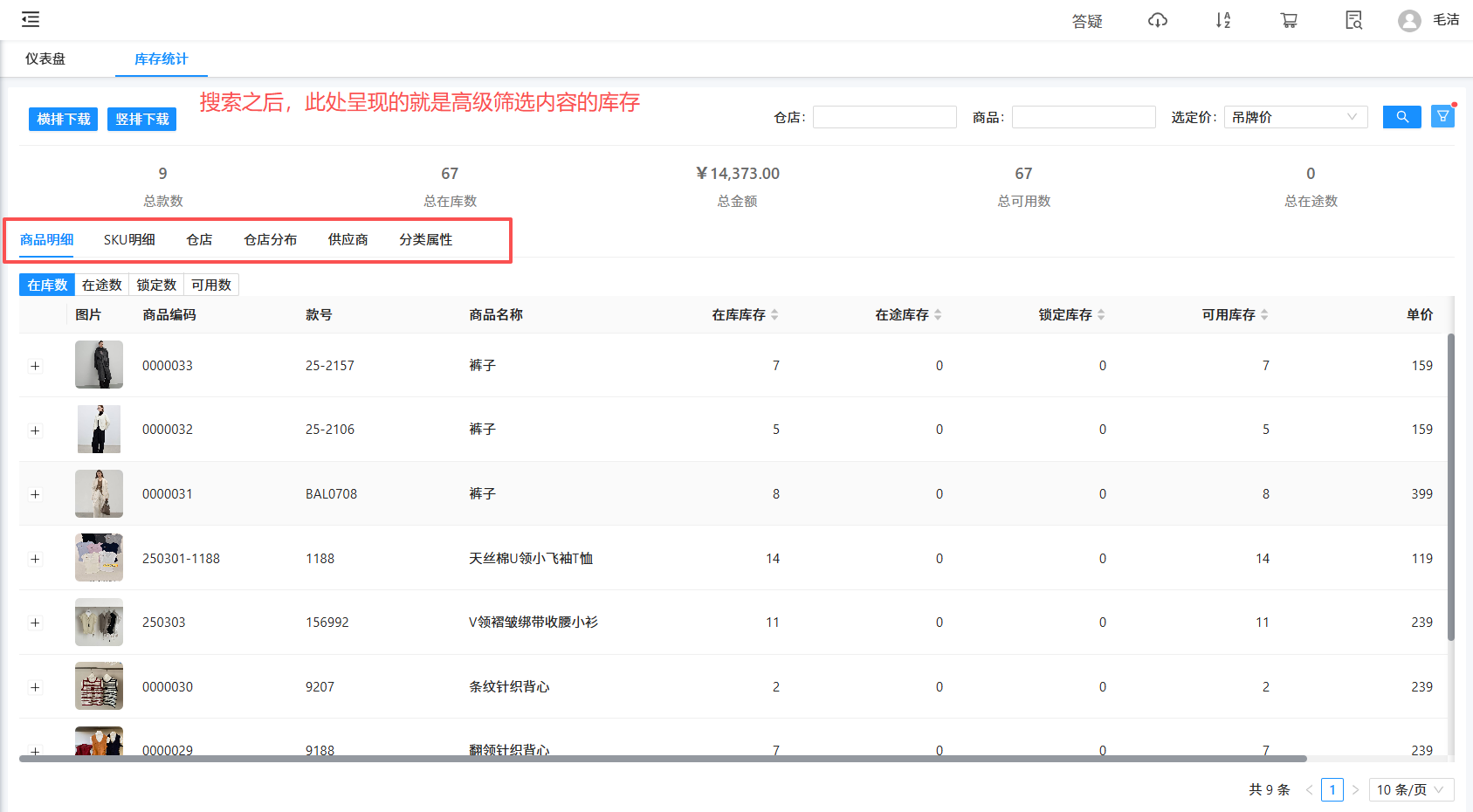Collapse the sidebar menu hamburger icon
The image size is (1473, 812).
pyautogui.click(x=31, y=19)
